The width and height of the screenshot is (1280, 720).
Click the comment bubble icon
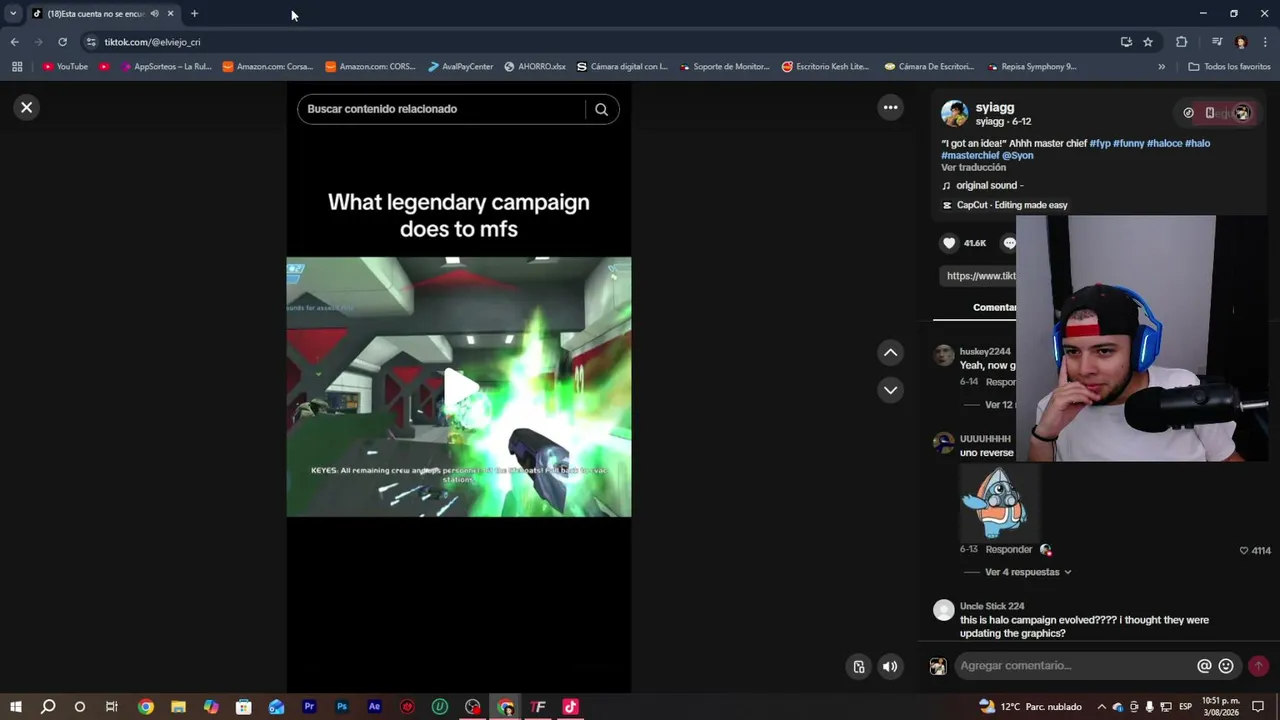coord(1009,243)
